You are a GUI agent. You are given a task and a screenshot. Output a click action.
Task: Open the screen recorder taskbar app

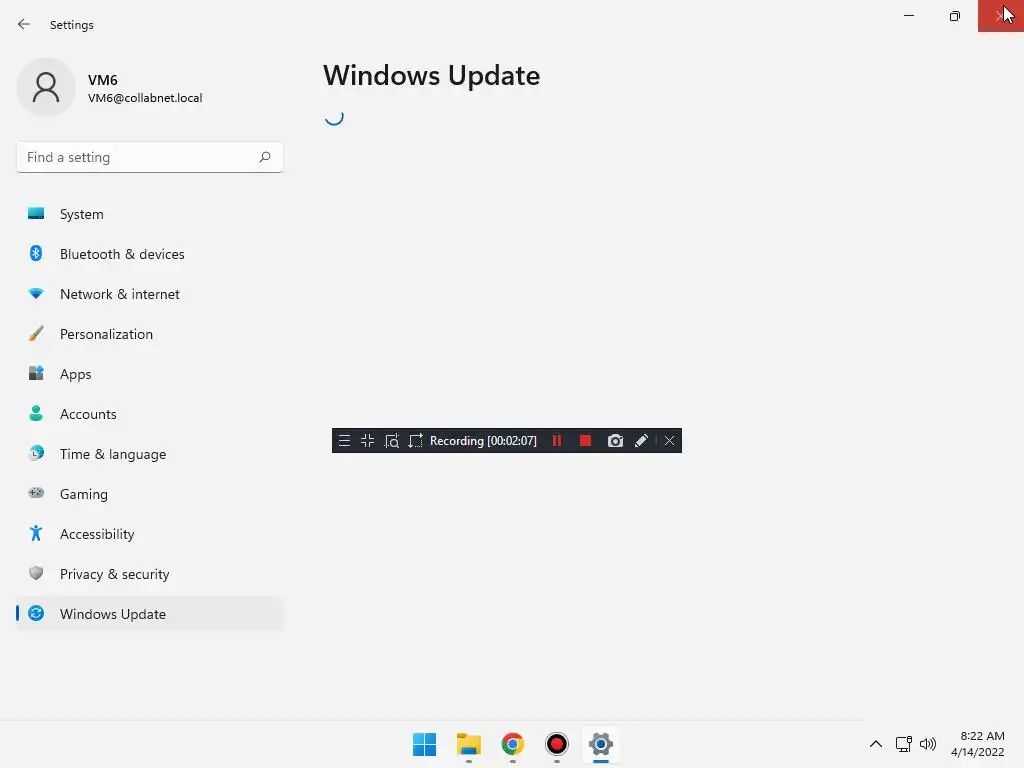point(556,744)
